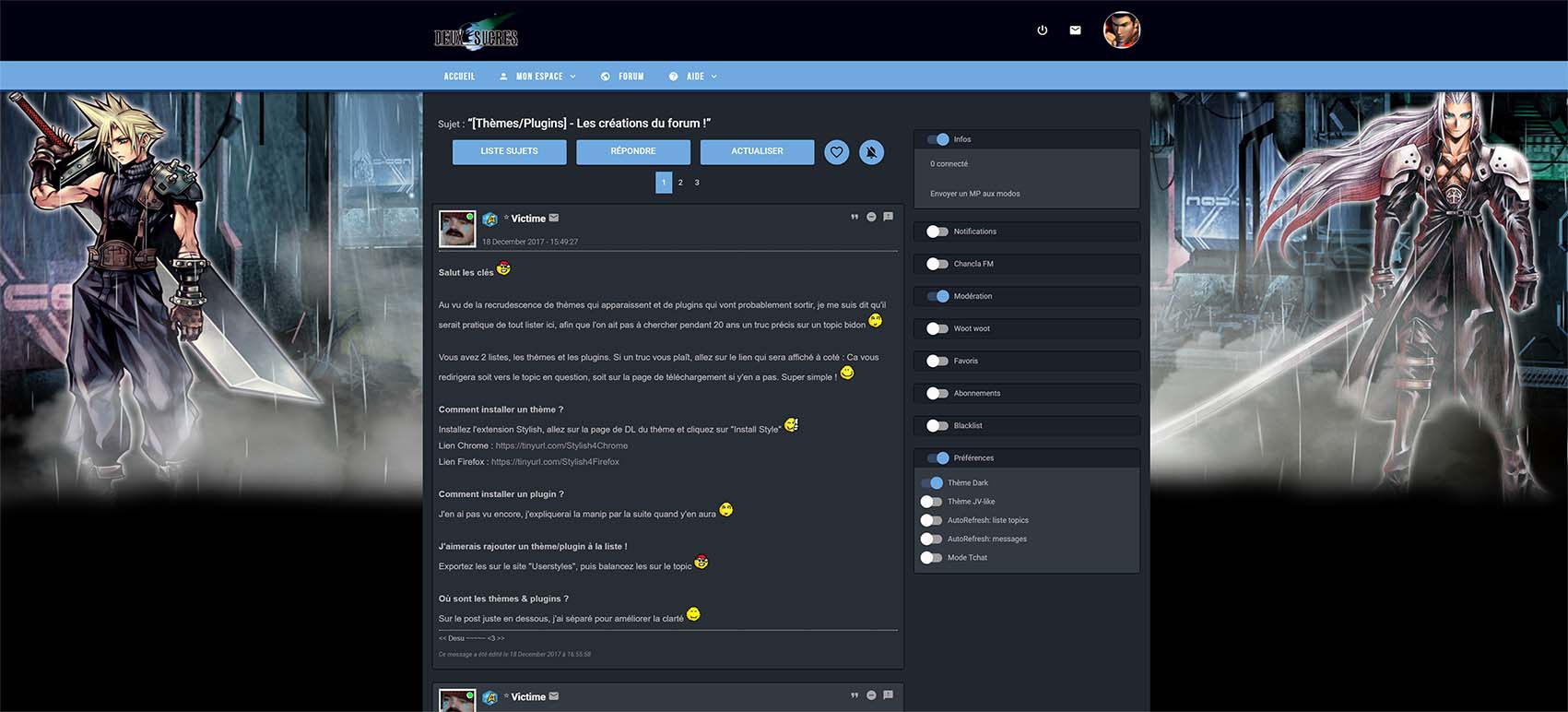The image size is (1568, 712).
Task: Click the crossed-out bell subscription icon
Action: pyautogui.click(x=871, y=152)
